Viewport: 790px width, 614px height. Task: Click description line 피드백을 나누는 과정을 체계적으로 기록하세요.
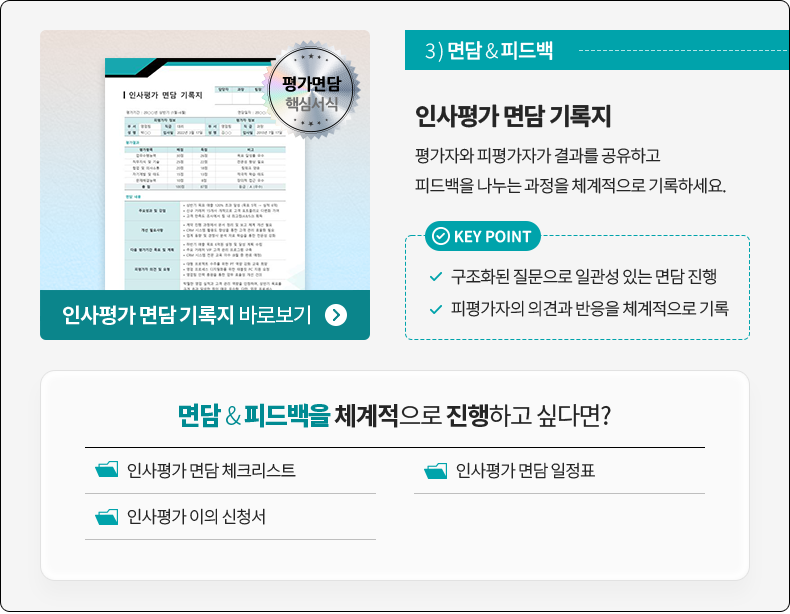tap(570, 186)
